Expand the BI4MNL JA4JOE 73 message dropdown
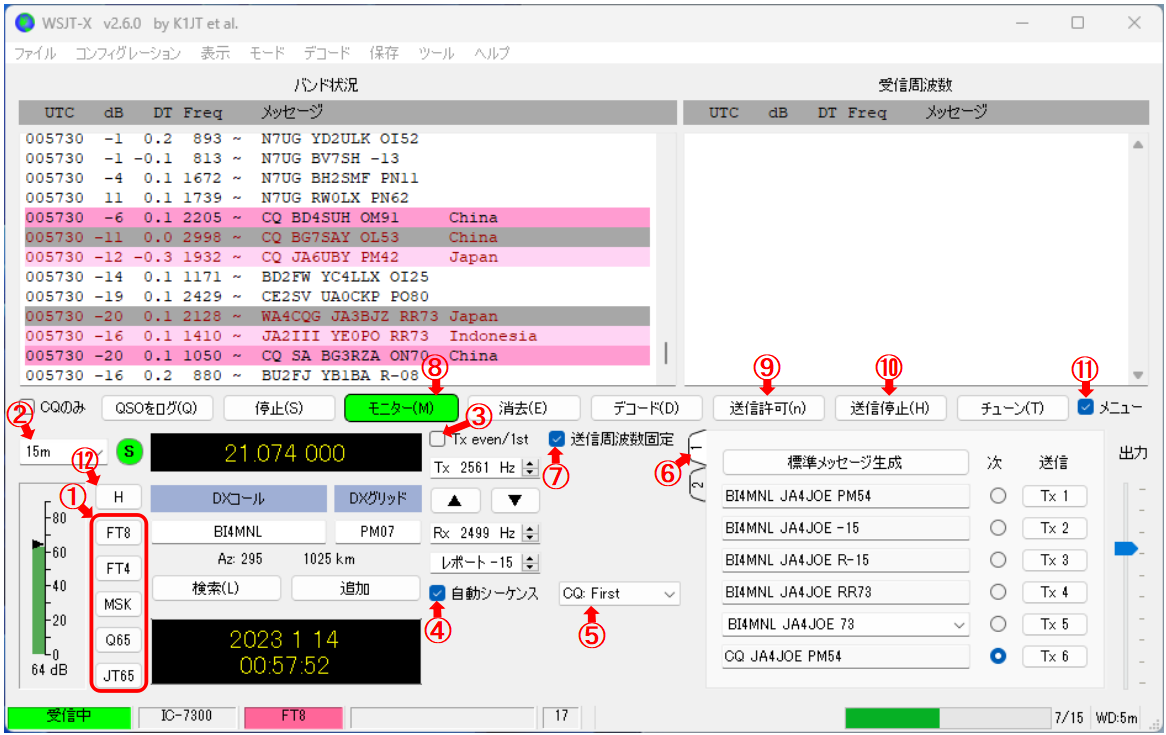Viewport: 1166px width, 735px height. point(959,625)
